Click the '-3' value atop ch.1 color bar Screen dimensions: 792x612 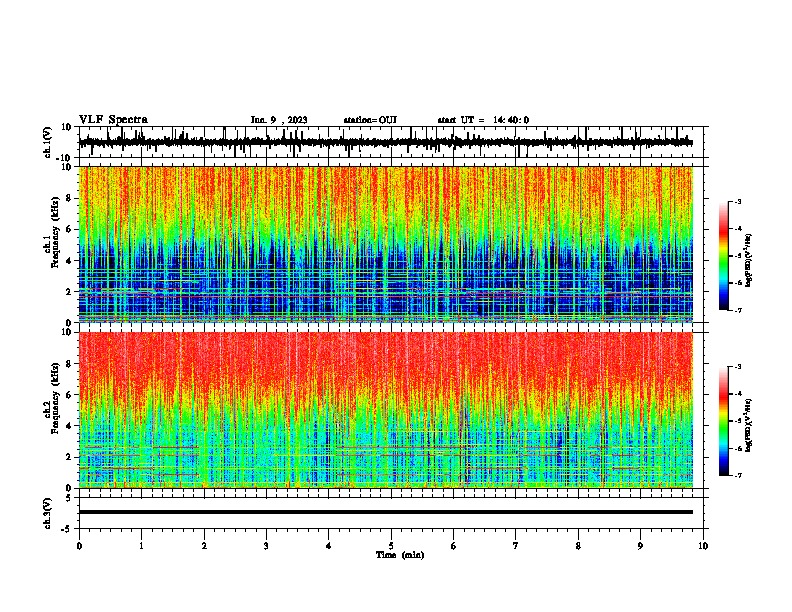(x=737, y=201)
